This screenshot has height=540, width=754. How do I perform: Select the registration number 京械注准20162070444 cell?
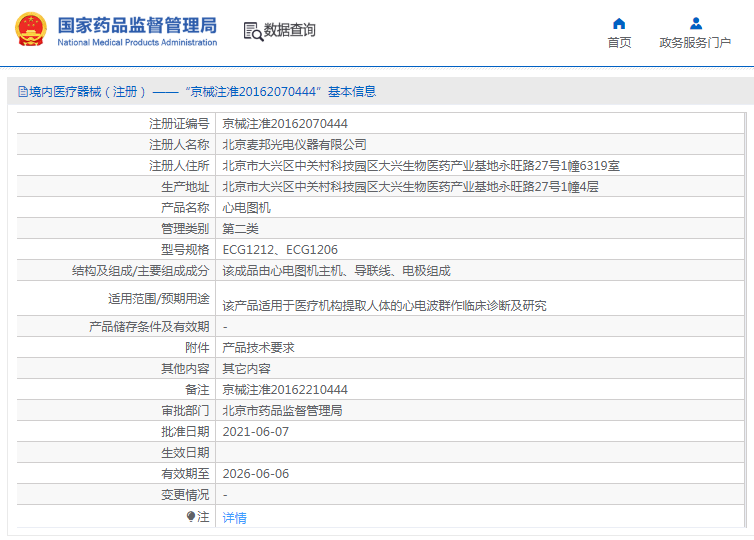(285, 124)
